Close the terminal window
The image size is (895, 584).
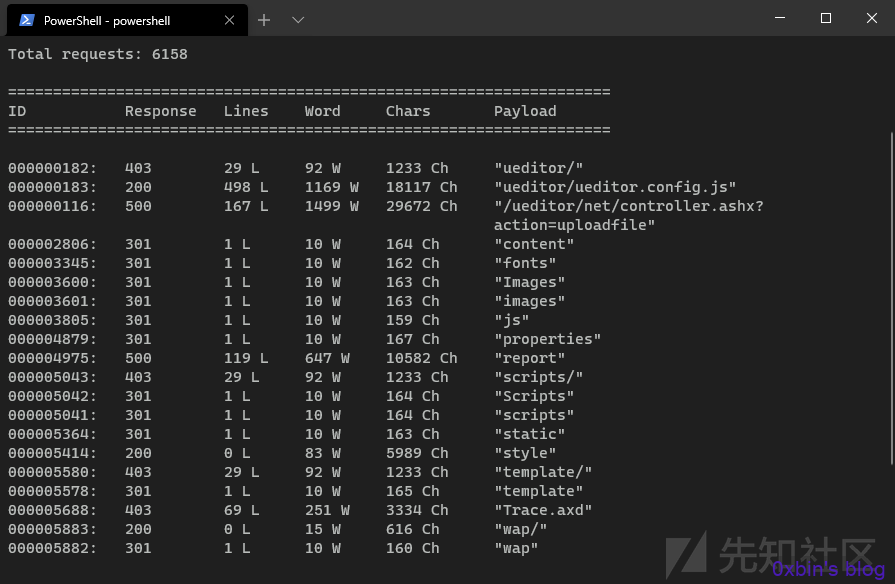[872, 18]
